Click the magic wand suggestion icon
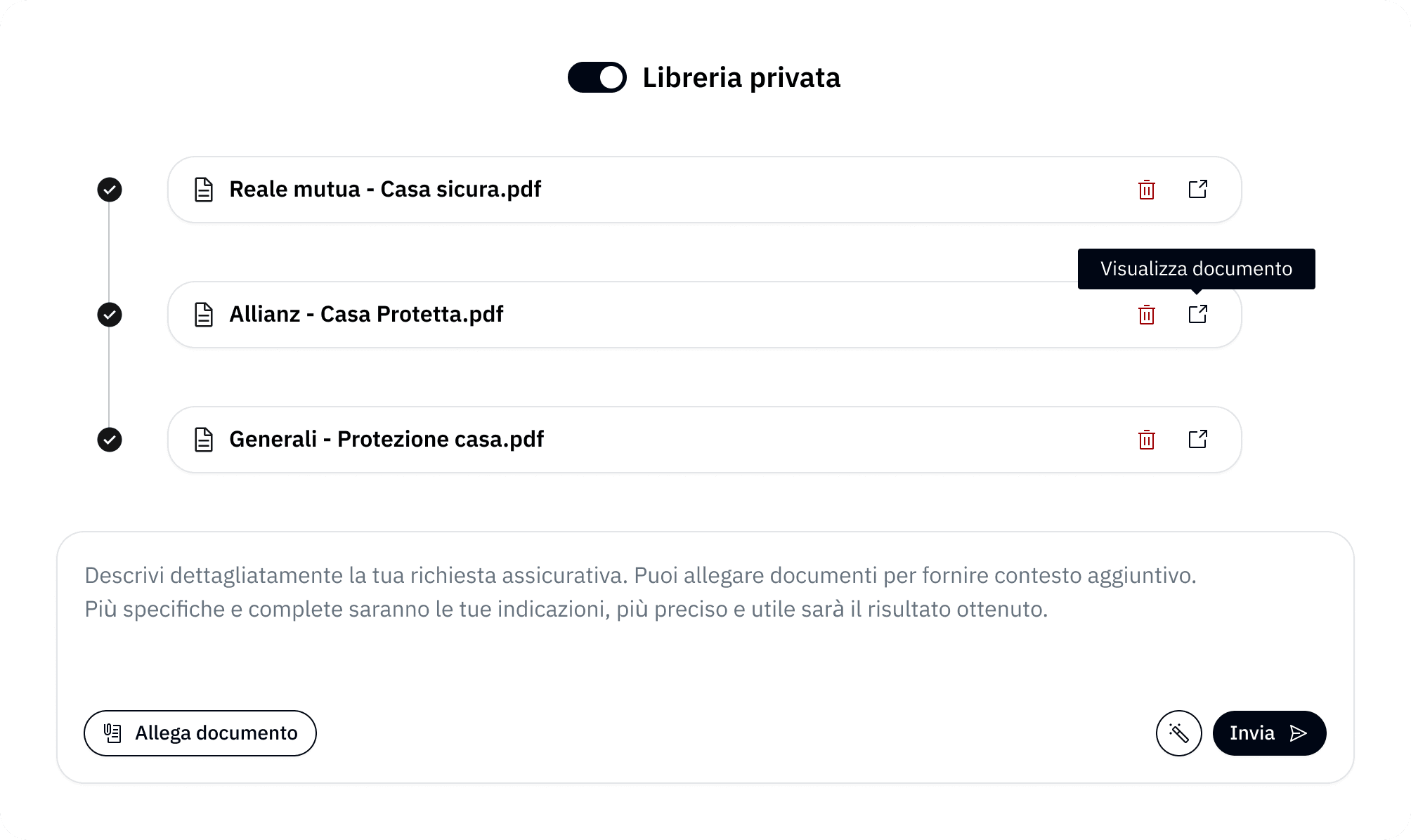1411x840 pixels. pos(1179,733)
